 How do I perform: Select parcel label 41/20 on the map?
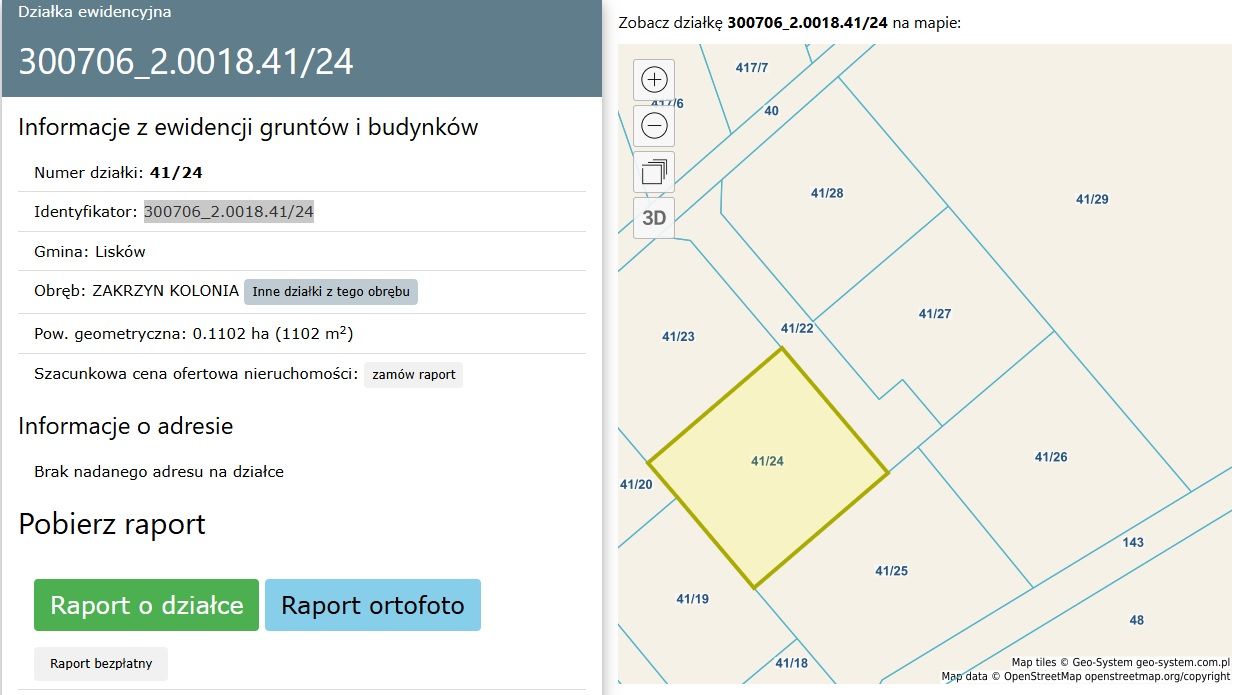(636, 485)
